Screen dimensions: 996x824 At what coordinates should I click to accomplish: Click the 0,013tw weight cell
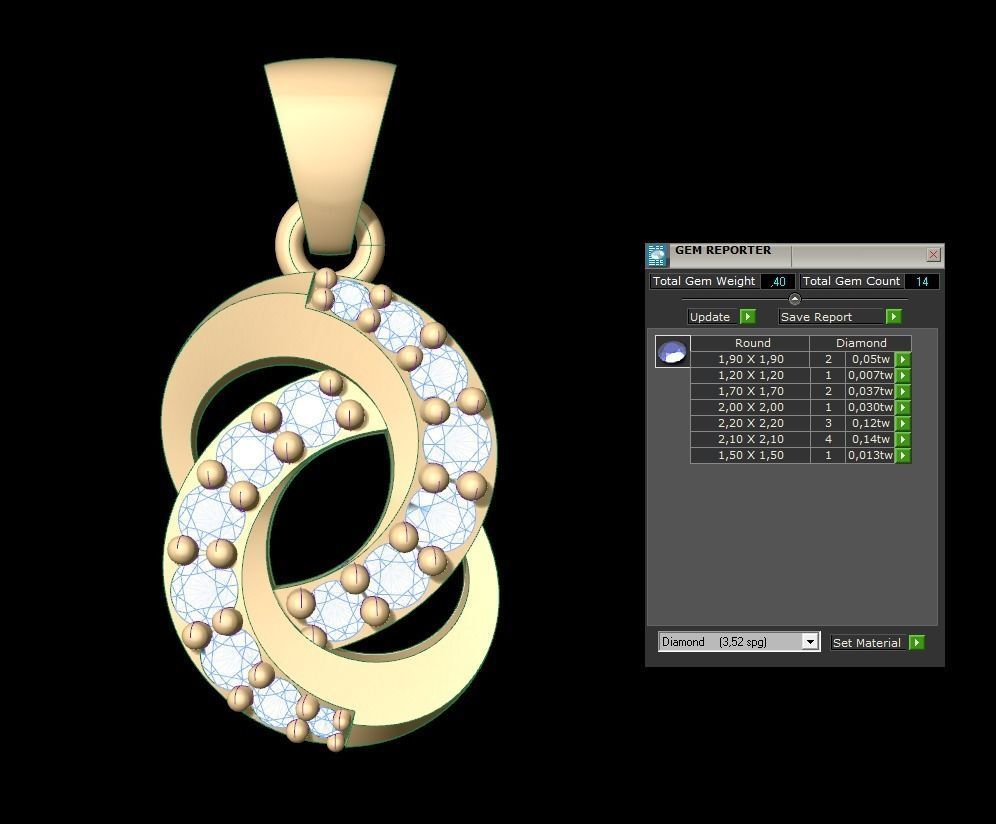870,455
